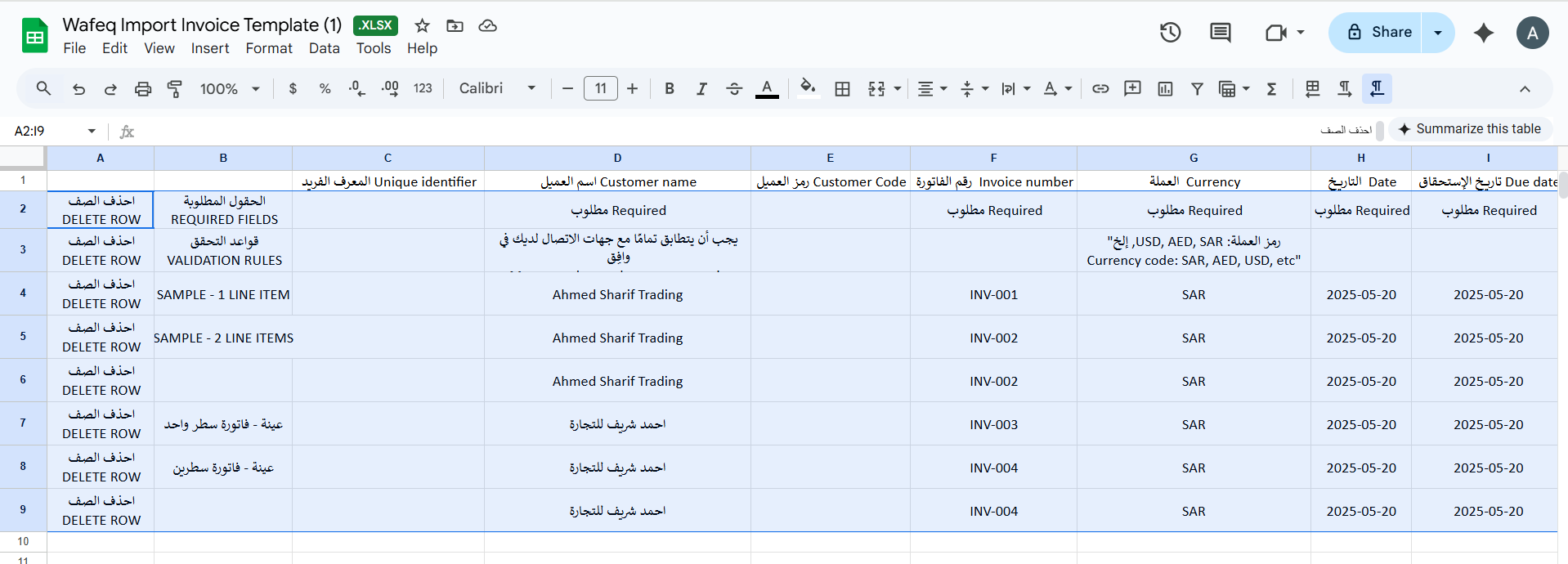Screen dimensions: 1568x564
Task: Open the Data menu
Action: coord(324,48)
